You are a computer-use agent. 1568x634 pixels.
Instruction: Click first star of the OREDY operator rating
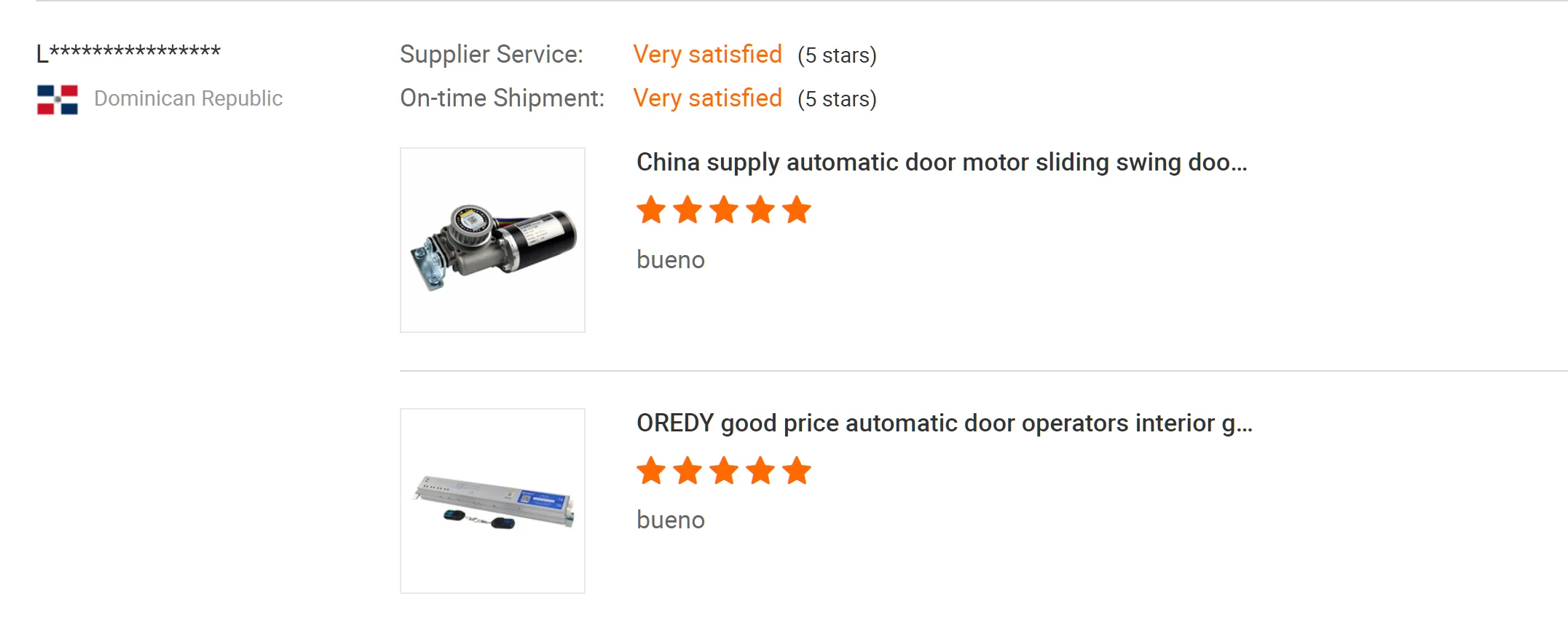click(x=651, y=471)
